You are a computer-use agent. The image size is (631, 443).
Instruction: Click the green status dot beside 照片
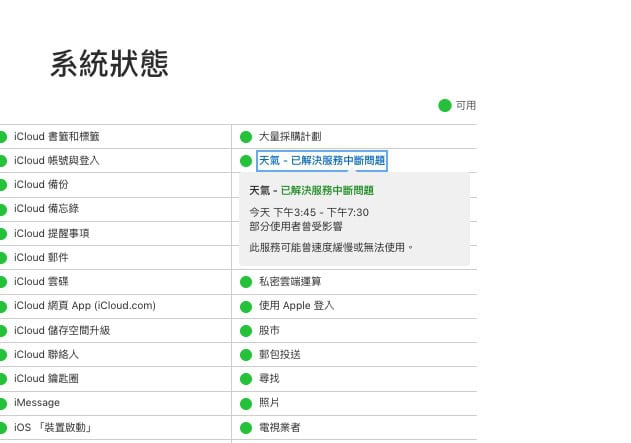(246, 403)
